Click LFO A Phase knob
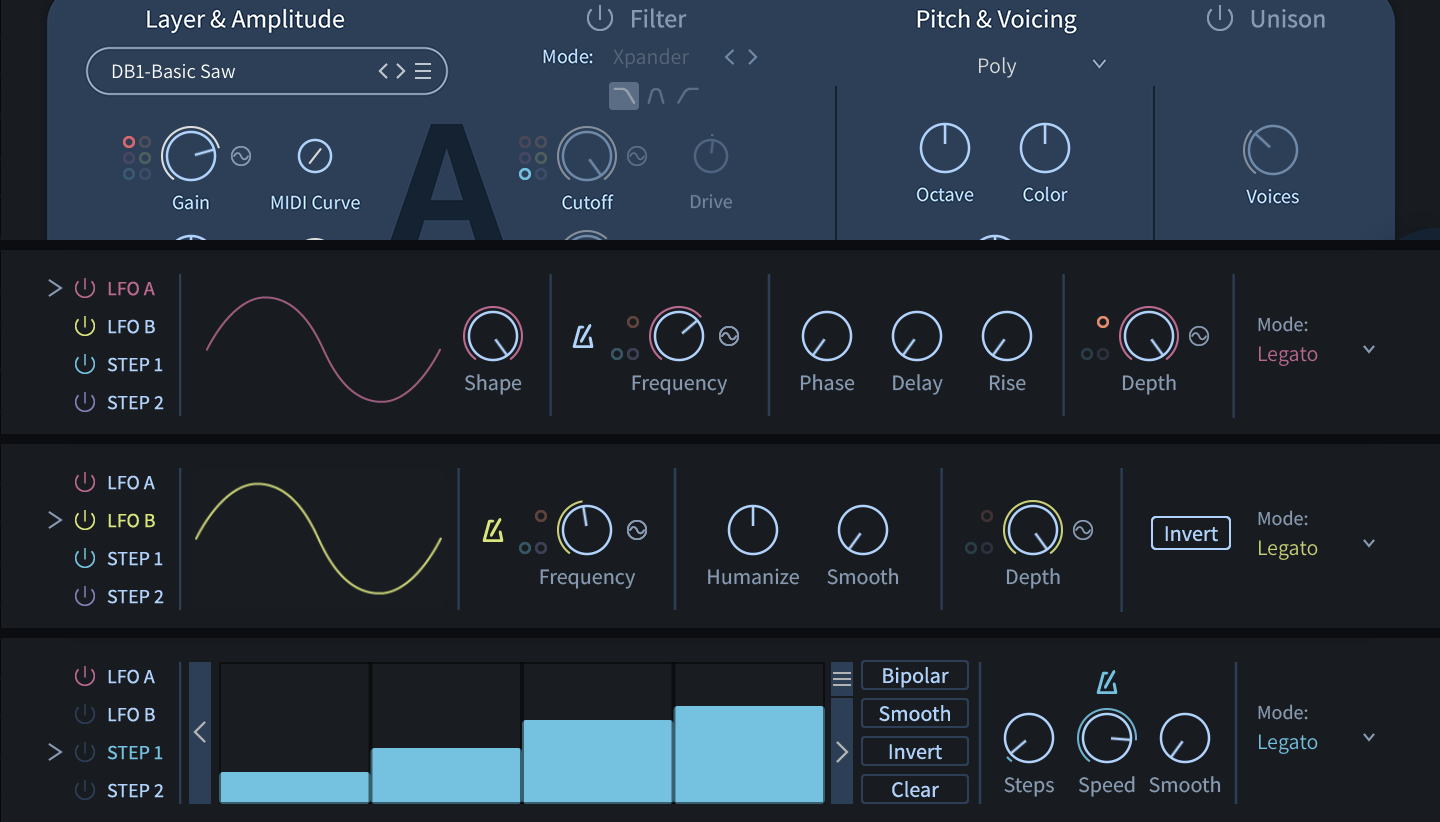Screen dimensions: 1440x822 [x=827, y=336]
